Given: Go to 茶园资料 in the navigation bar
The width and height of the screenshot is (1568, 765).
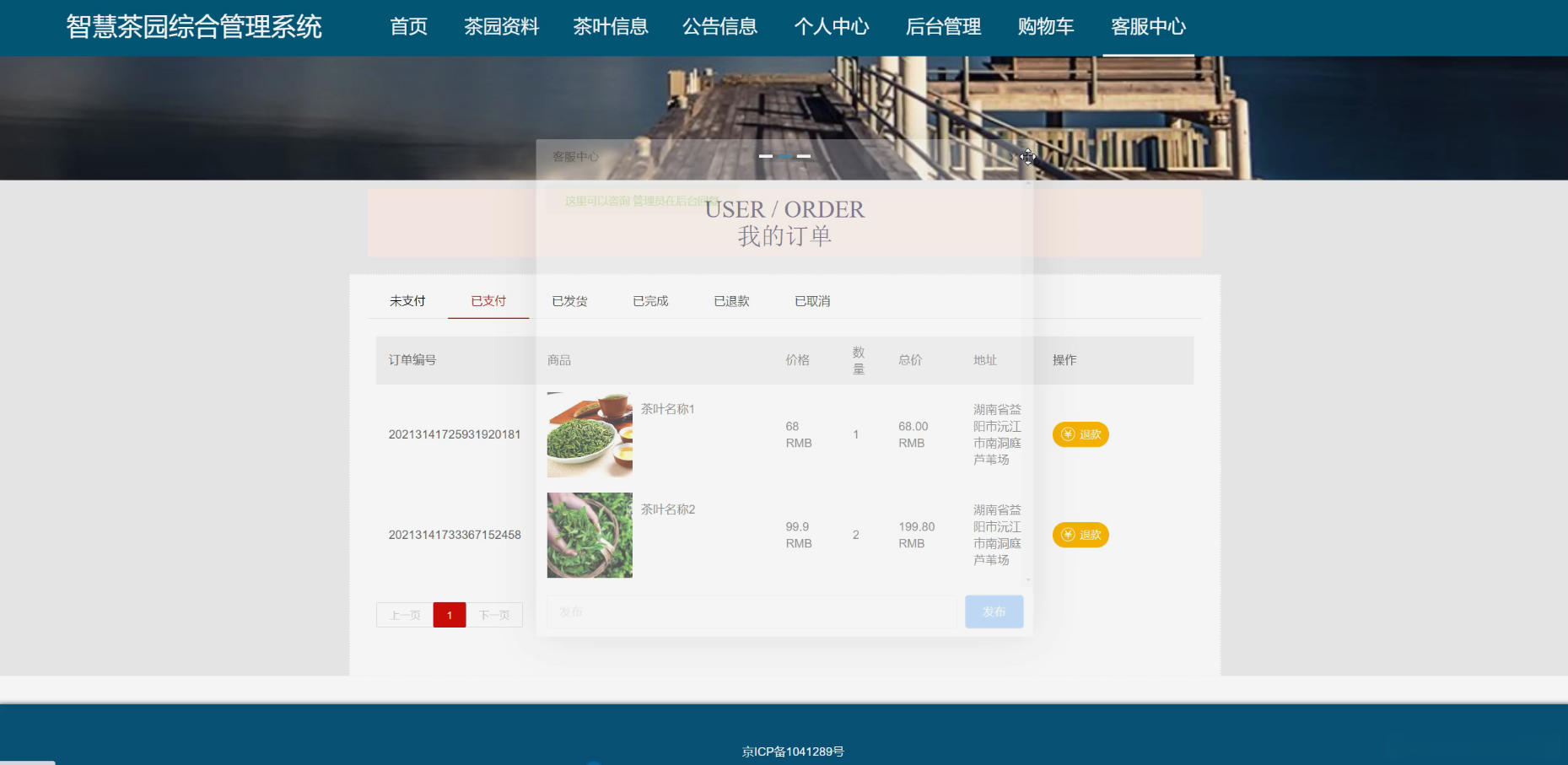Looking at the screenshot, I should [x=501, y=27].
